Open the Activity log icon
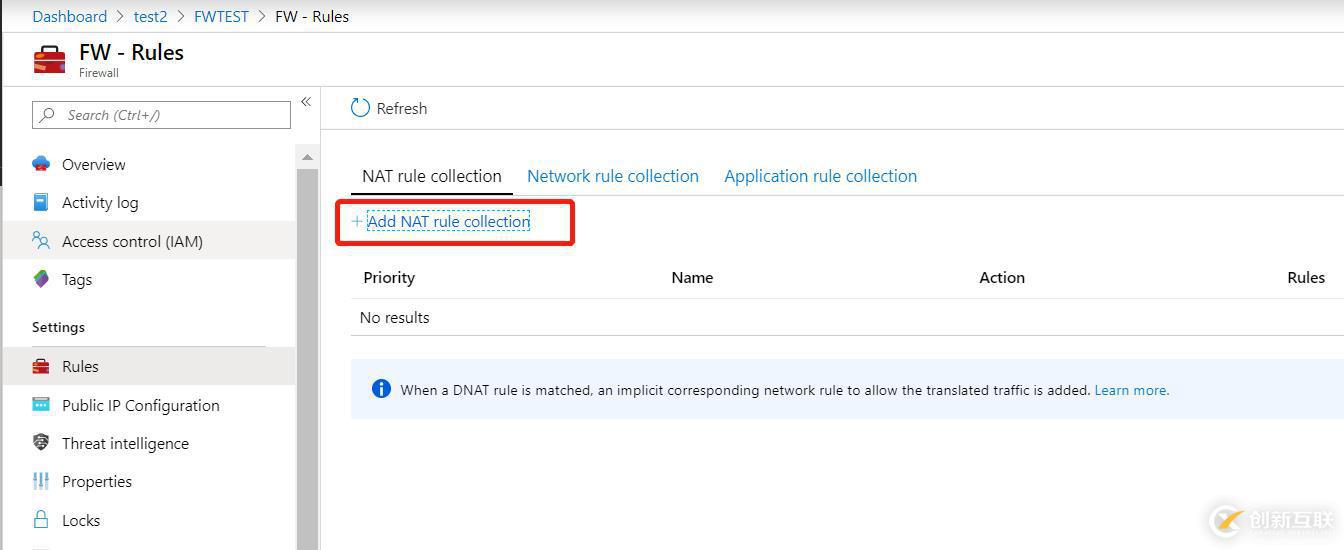The image size is (1344, 550). [41, 202]
